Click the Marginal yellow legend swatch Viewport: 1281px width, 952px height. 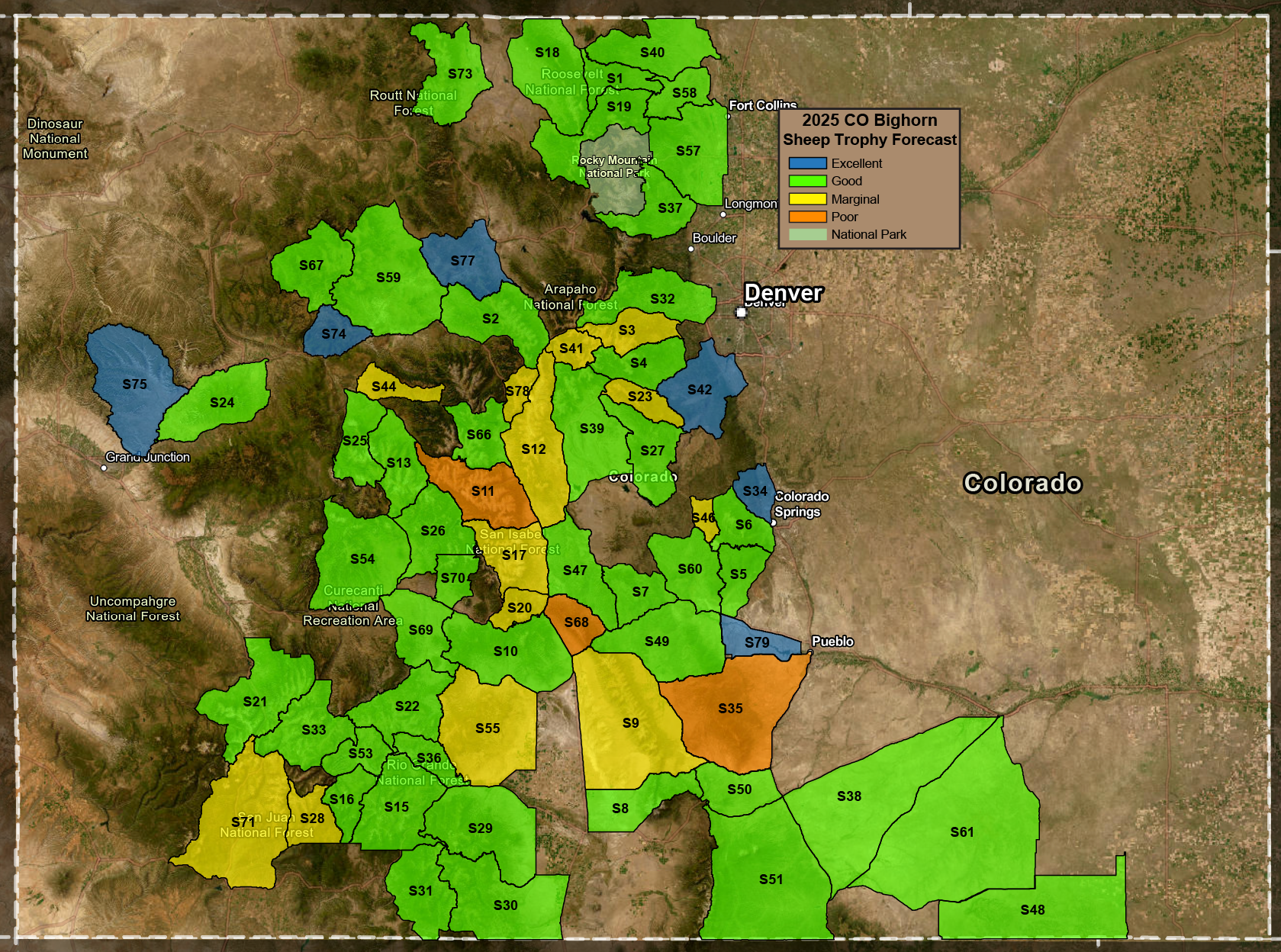807,199
